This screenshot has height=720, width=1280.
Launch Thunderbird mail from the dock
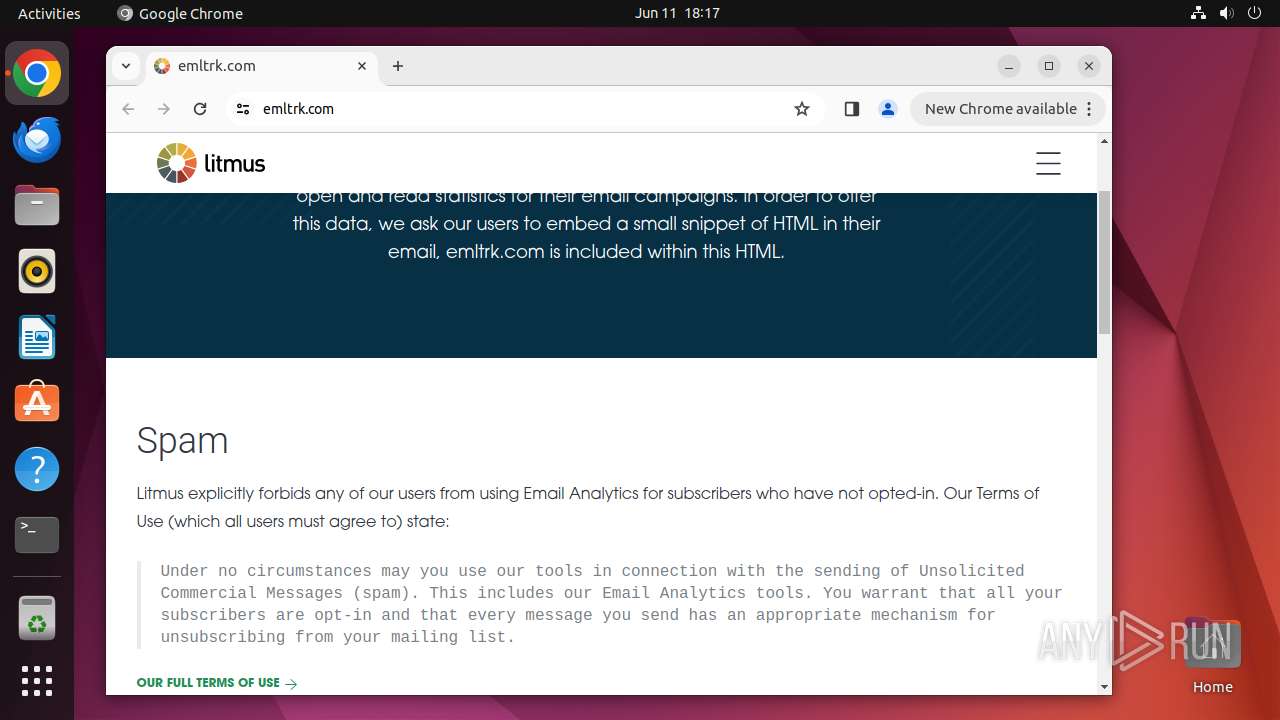pyautogui.click(x=37, y=140)
